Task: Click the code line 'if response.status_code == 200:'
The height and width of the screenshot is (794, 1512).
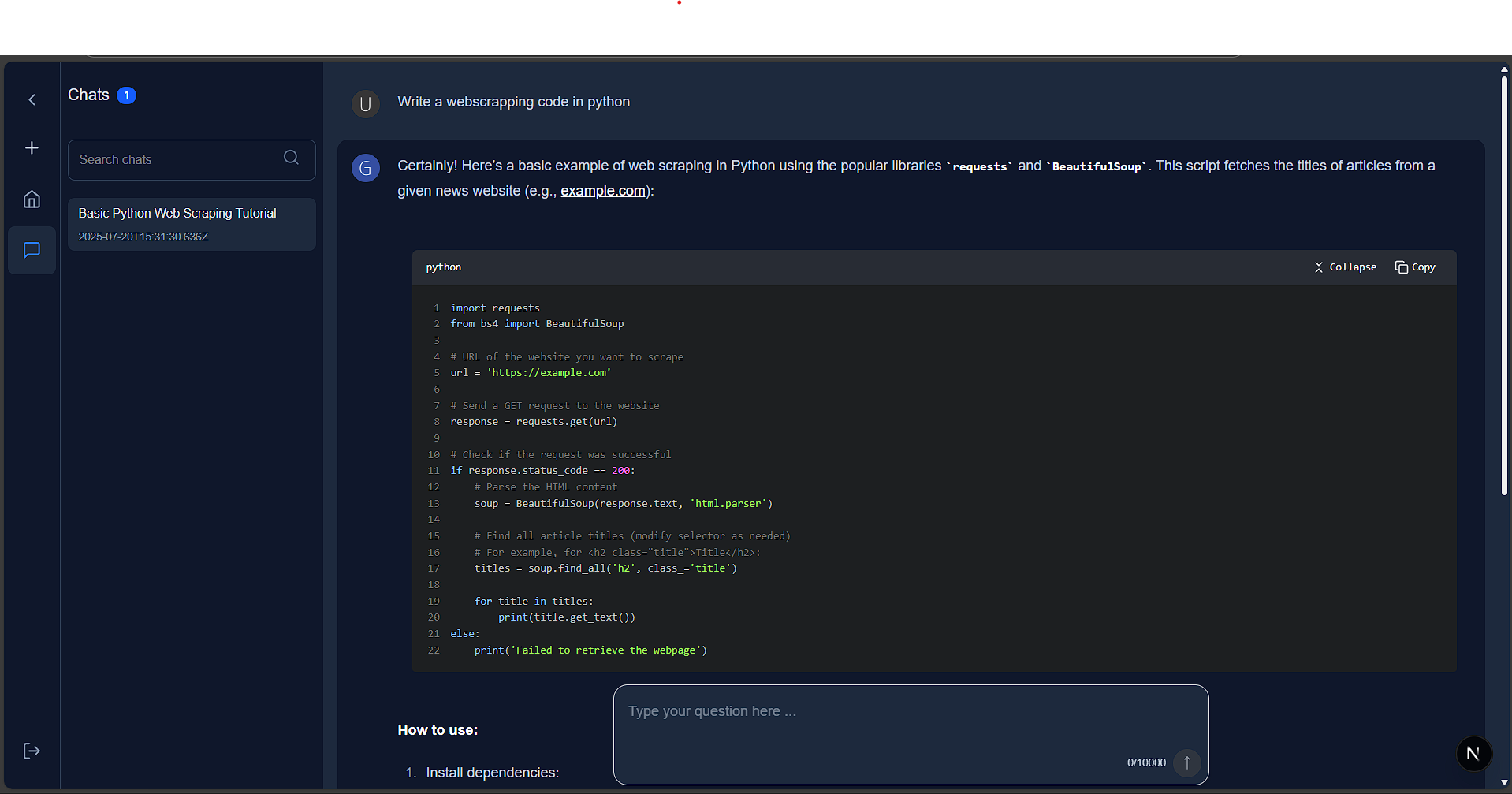Action: click(x=542, y=470)
